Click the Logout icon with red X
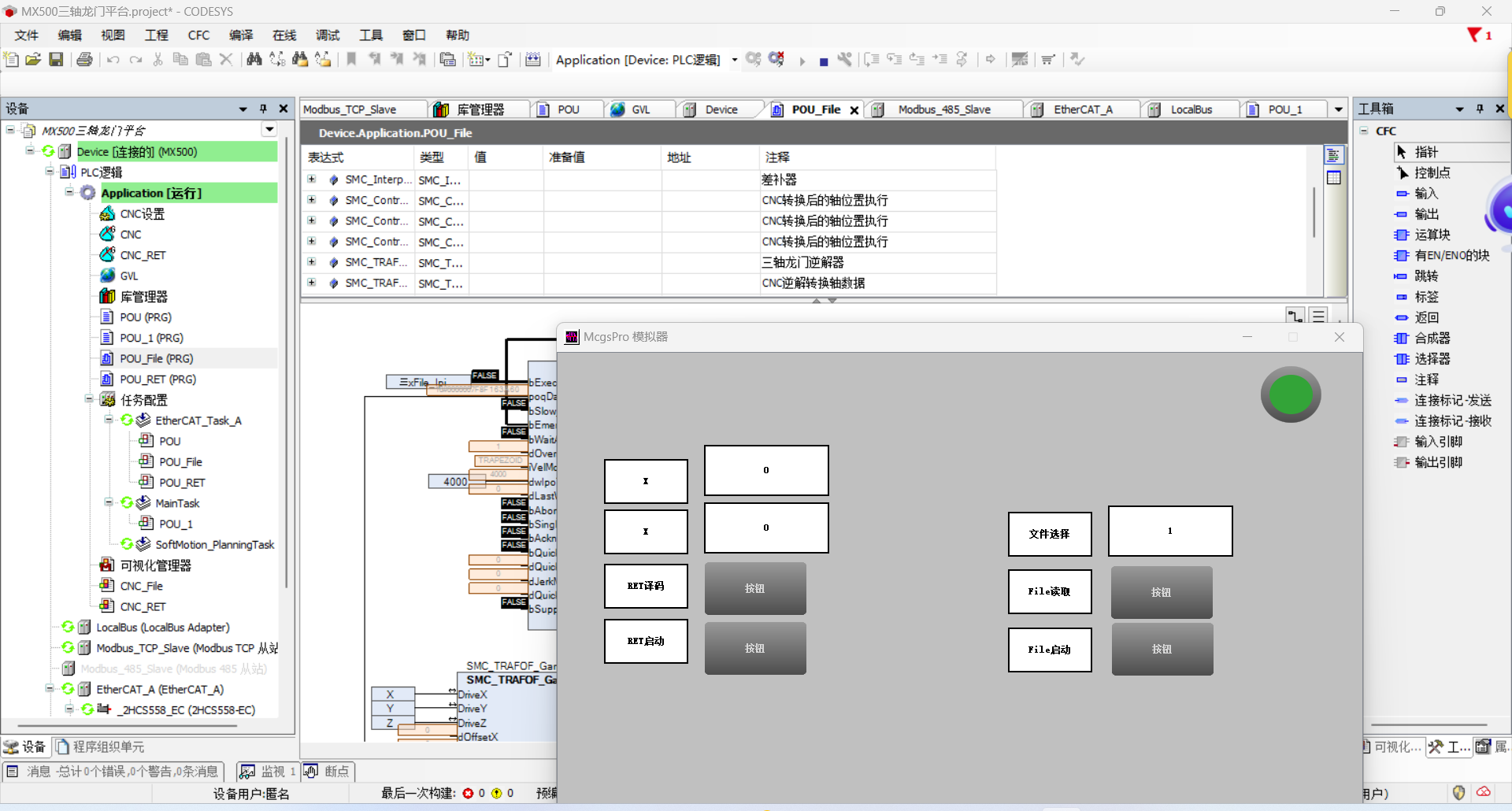Image resolution: width=1512 pixels, height=811 pixels. (776, 60)
